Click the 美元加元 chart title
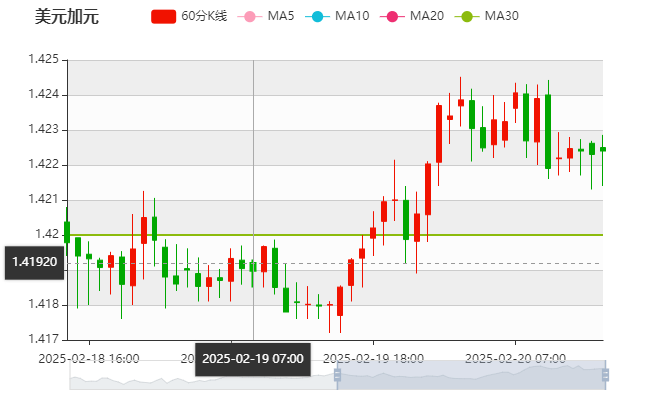 [x=67, y=17]
